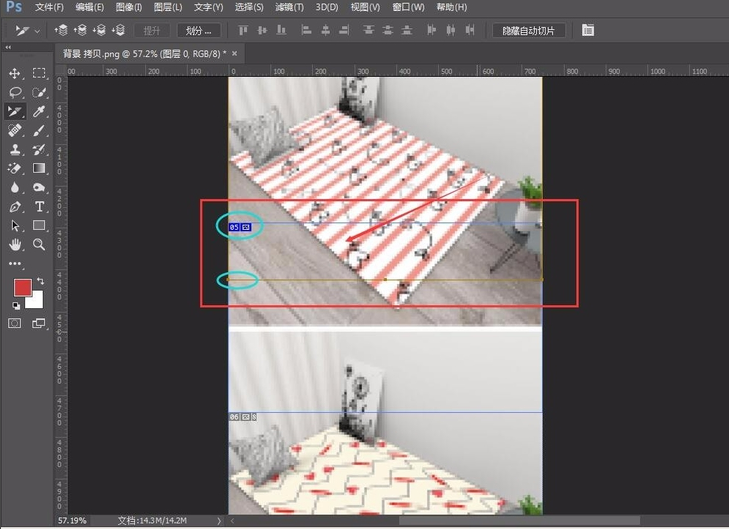Click the 划分... button
Image resolution: width=729 pixels, height=529 pixels.
tap(199, 31)
